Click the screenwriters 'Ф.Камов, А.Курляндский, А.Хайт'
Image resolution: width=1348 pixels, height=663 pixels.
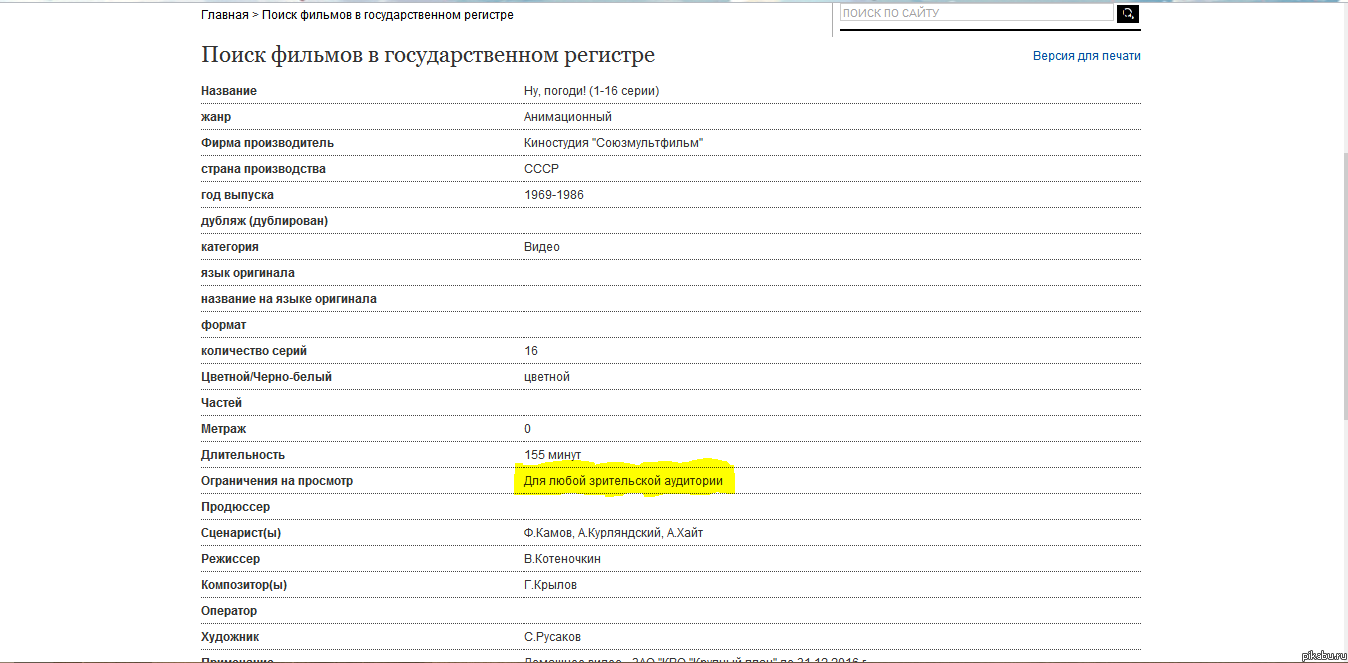tap(613, 533)
